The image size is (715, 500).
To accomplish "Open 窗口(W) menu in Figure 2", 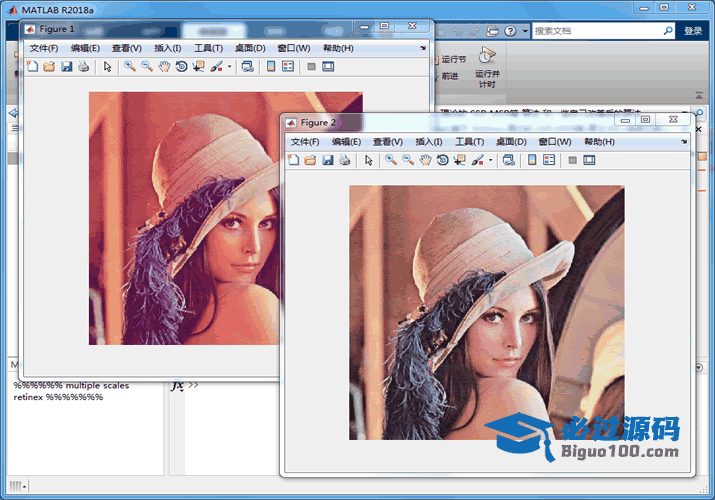I will 555,142.
